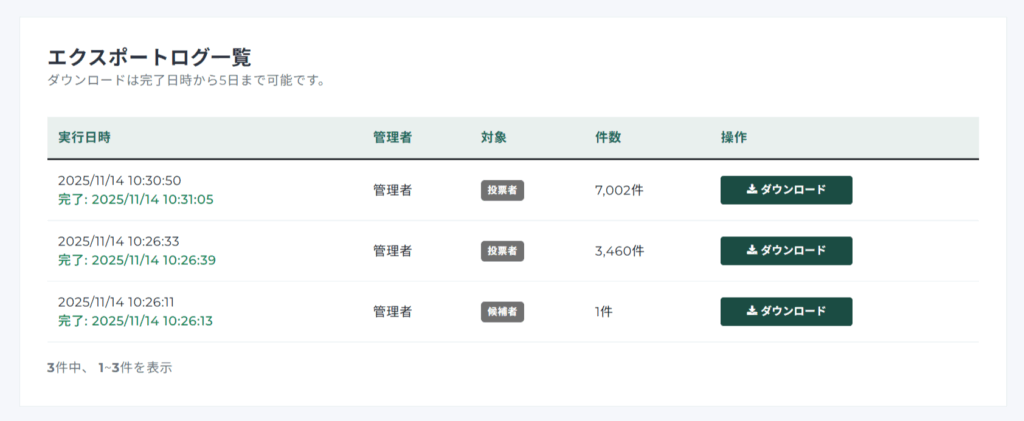The image size is (1024, 421).
Task: Click 投票者 badge in the 7,002件 row
Action: pos(502,190)
